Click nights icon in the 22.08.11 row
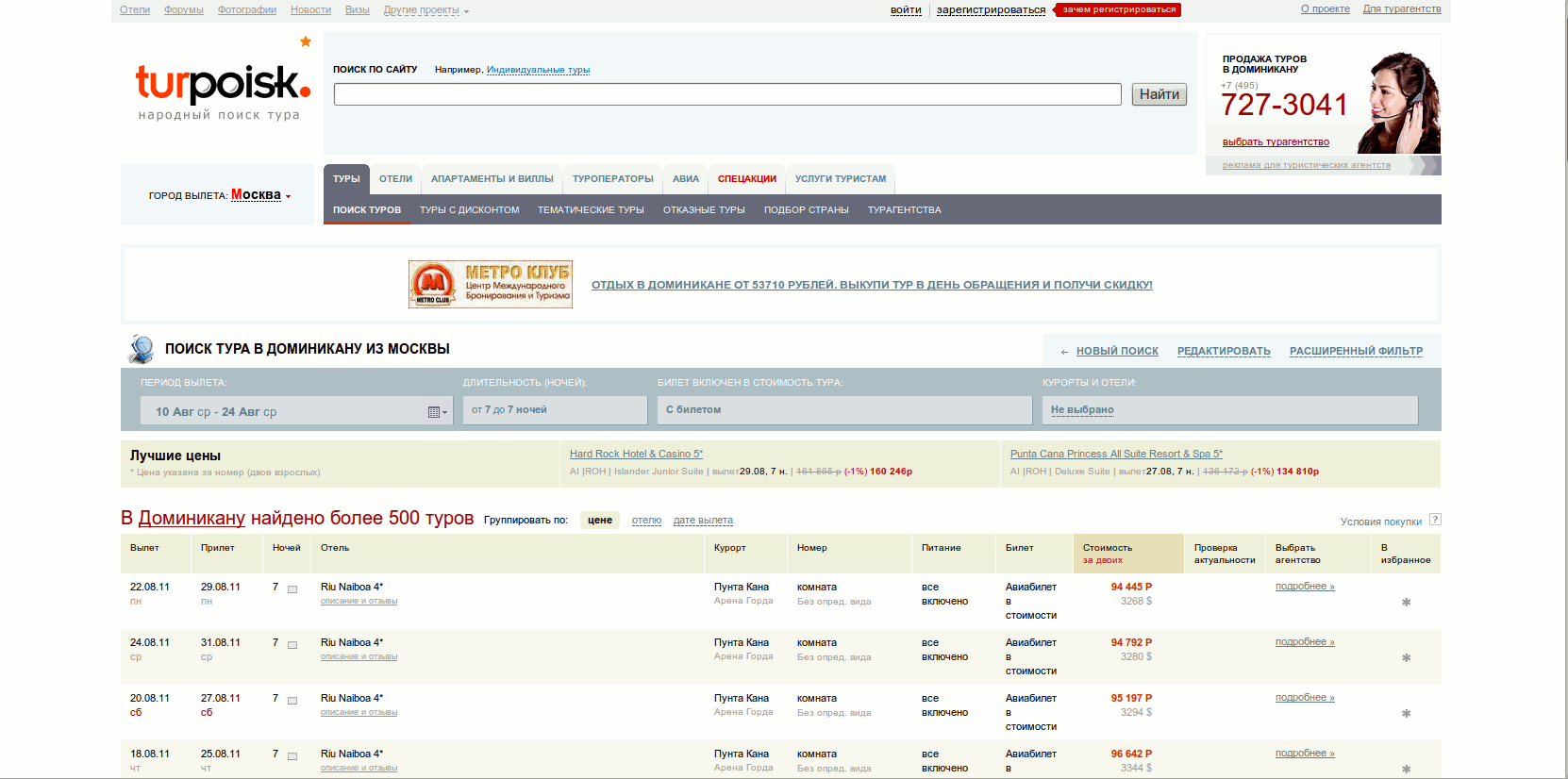 tap(292, 589)
